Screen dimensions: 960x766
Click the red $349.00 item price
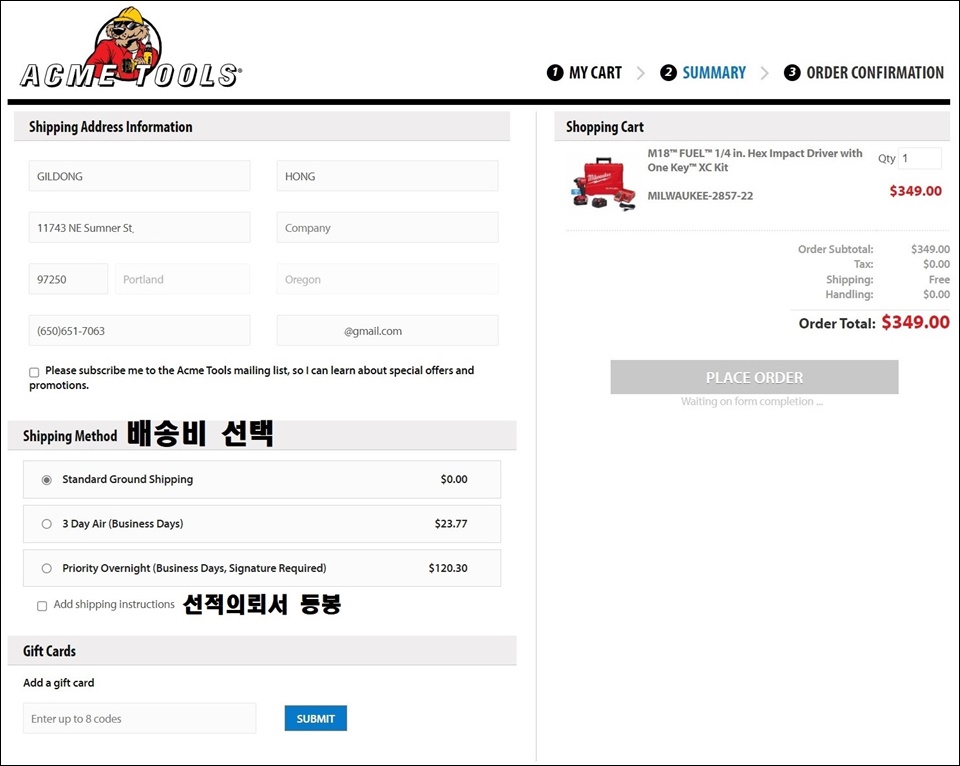(915, 191)
